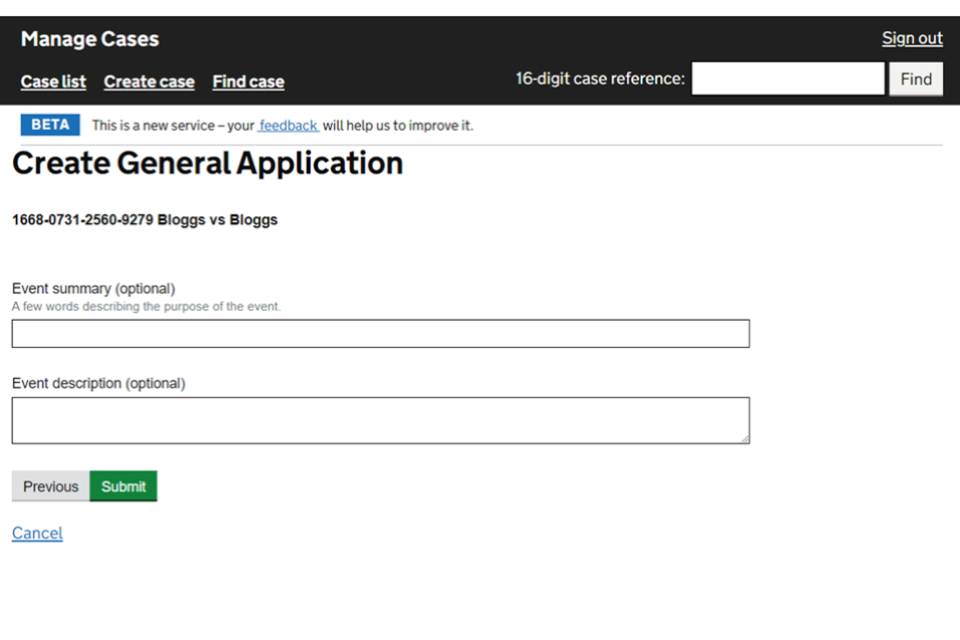Viewport: 960px width, 640px height.
Task: Click the Event description resize handle
Action: pos(744,438)
